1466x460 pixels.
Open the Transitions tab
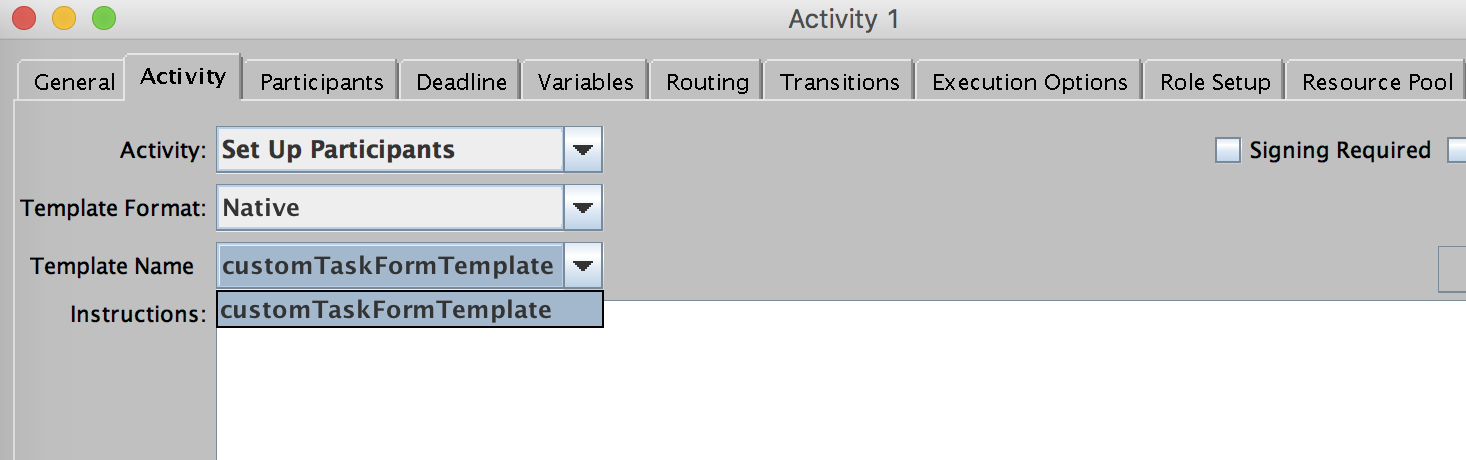coord(839,82)
